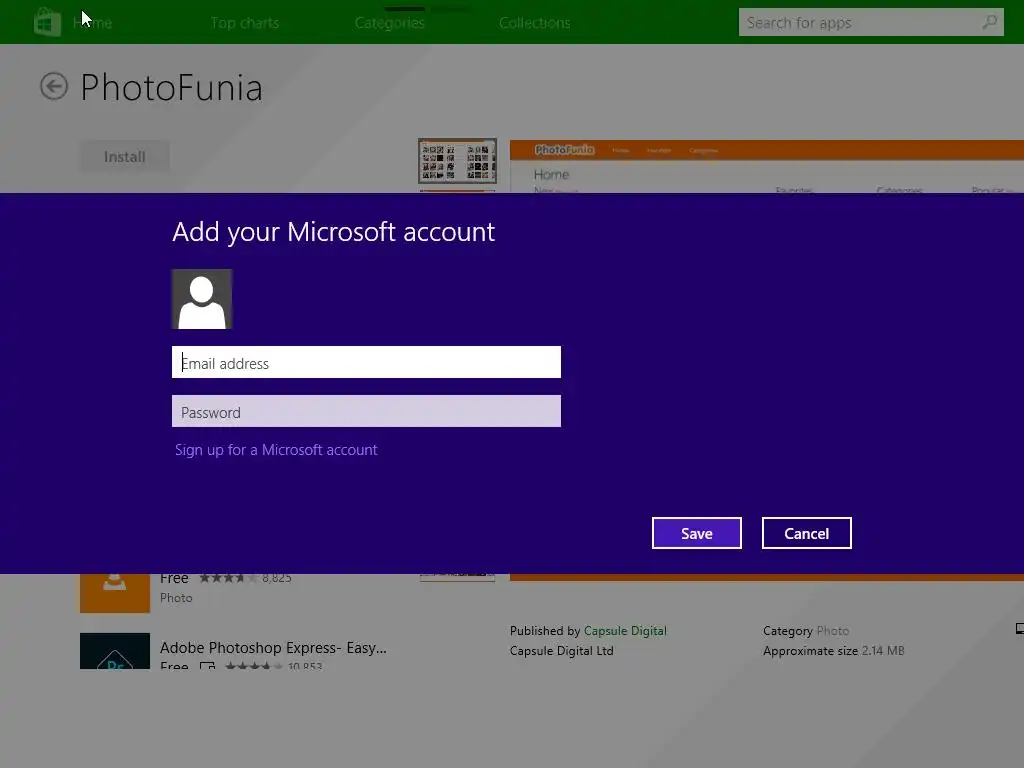Go back using the arrow next to PhotoFunia
Viewport: 1024px width, 768px height.
tap(54, 86)
